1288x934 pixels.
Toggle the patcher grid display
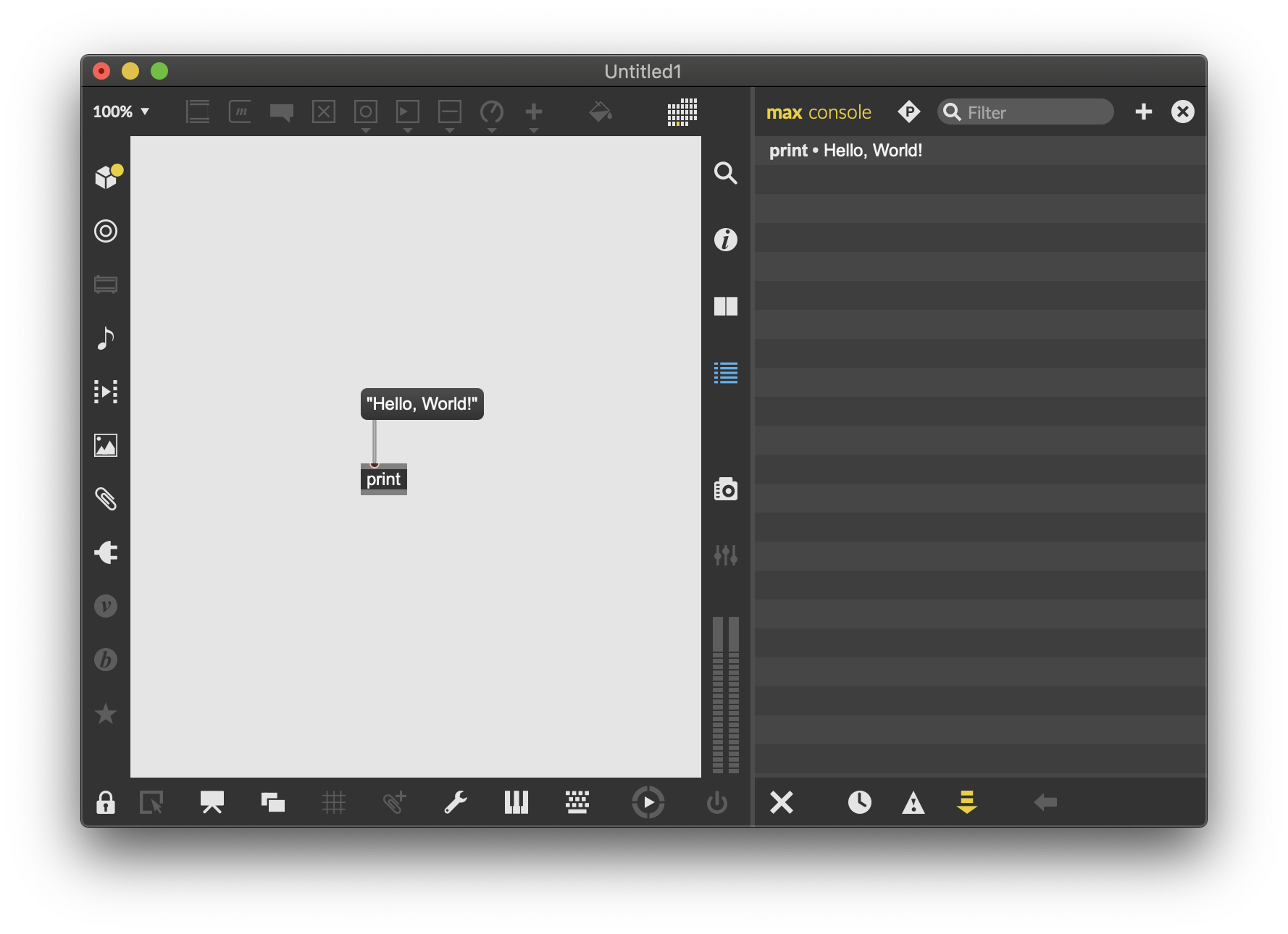click(334, 802)
